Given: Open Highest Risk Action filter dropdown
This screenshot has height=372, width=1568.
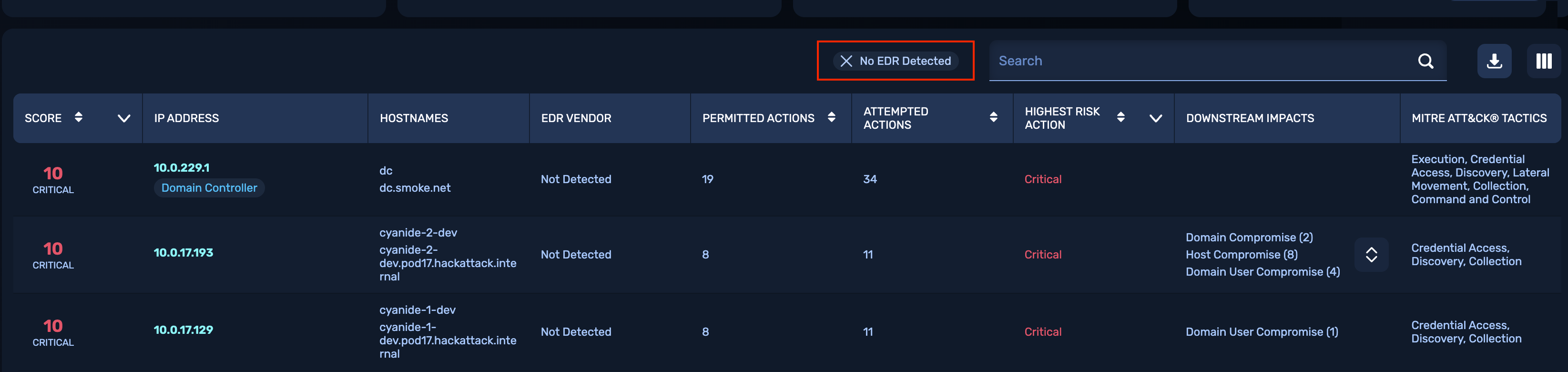Looking at the screenshot, I should [x=1155, y=118].
